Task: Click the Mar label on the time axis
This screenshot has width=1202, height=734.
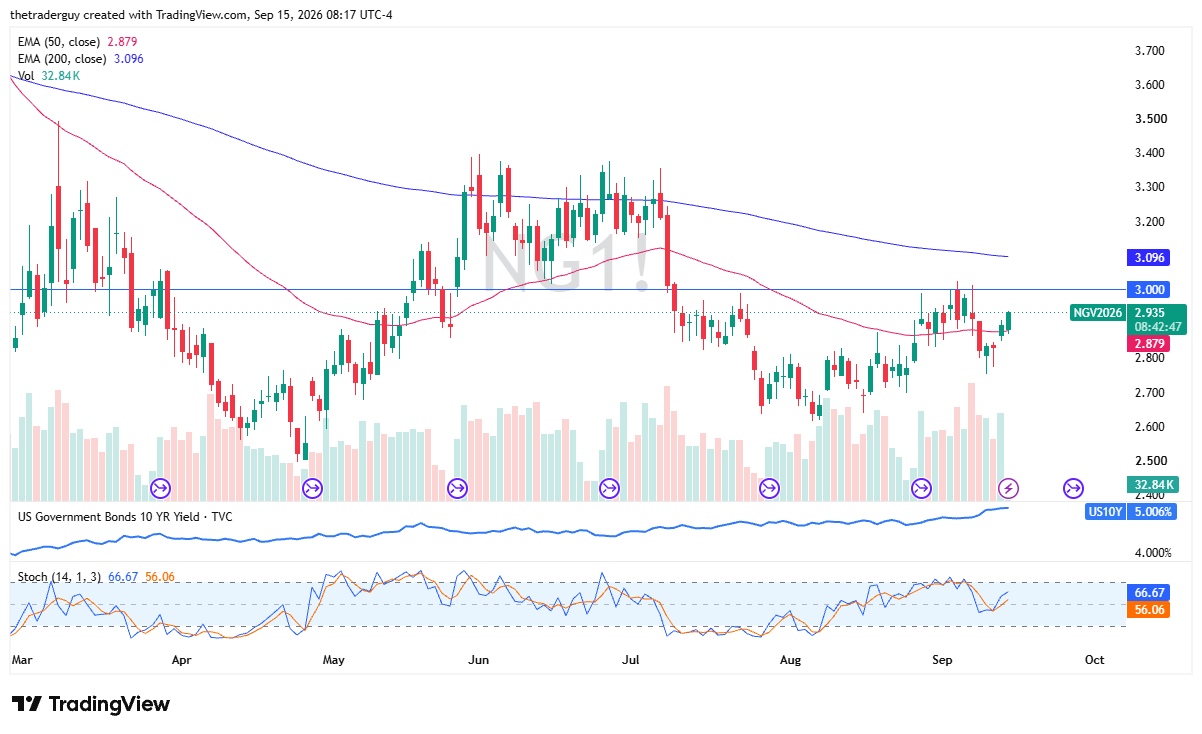Action: click(21, 660)
